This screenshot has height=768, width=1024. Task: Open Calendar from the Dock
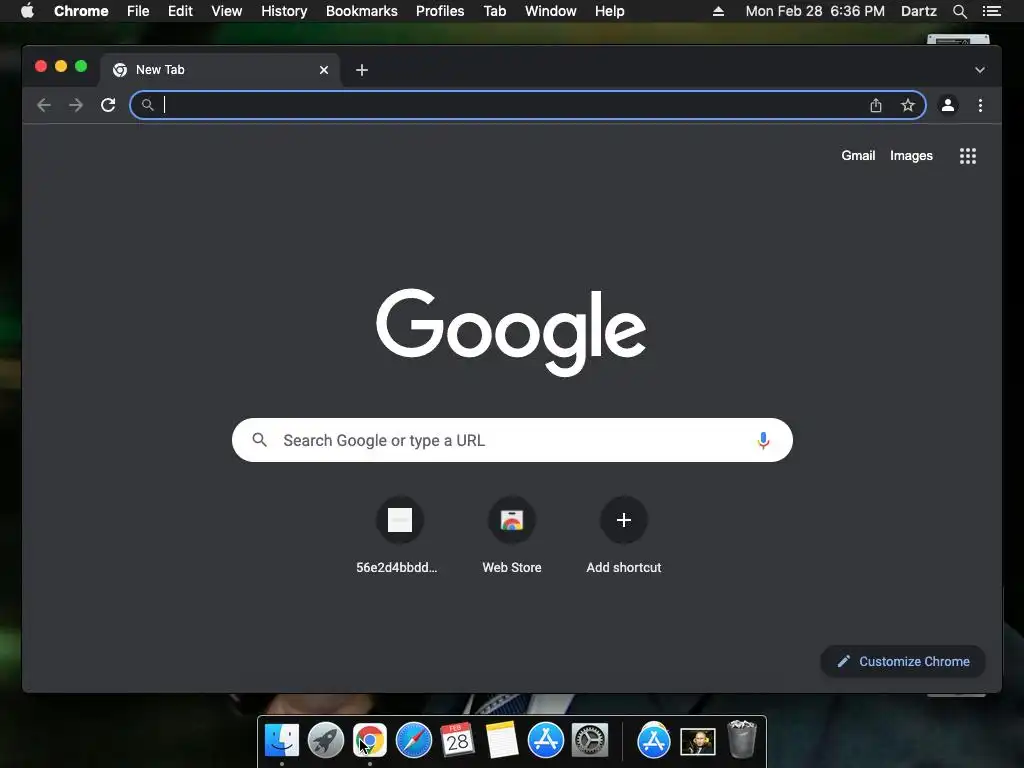point(457,741)
